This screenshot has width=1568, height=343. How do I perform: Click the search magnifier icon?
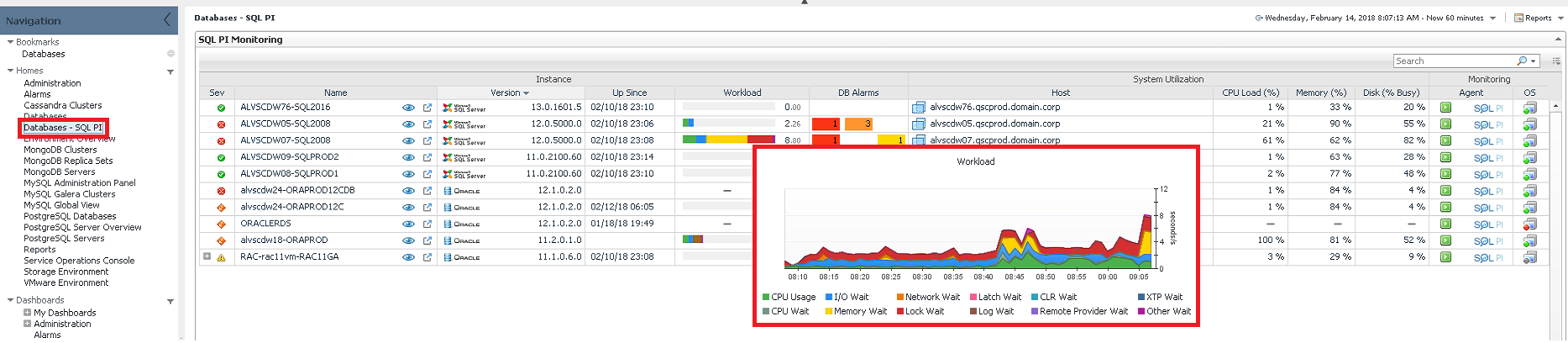pos(1522,61)
